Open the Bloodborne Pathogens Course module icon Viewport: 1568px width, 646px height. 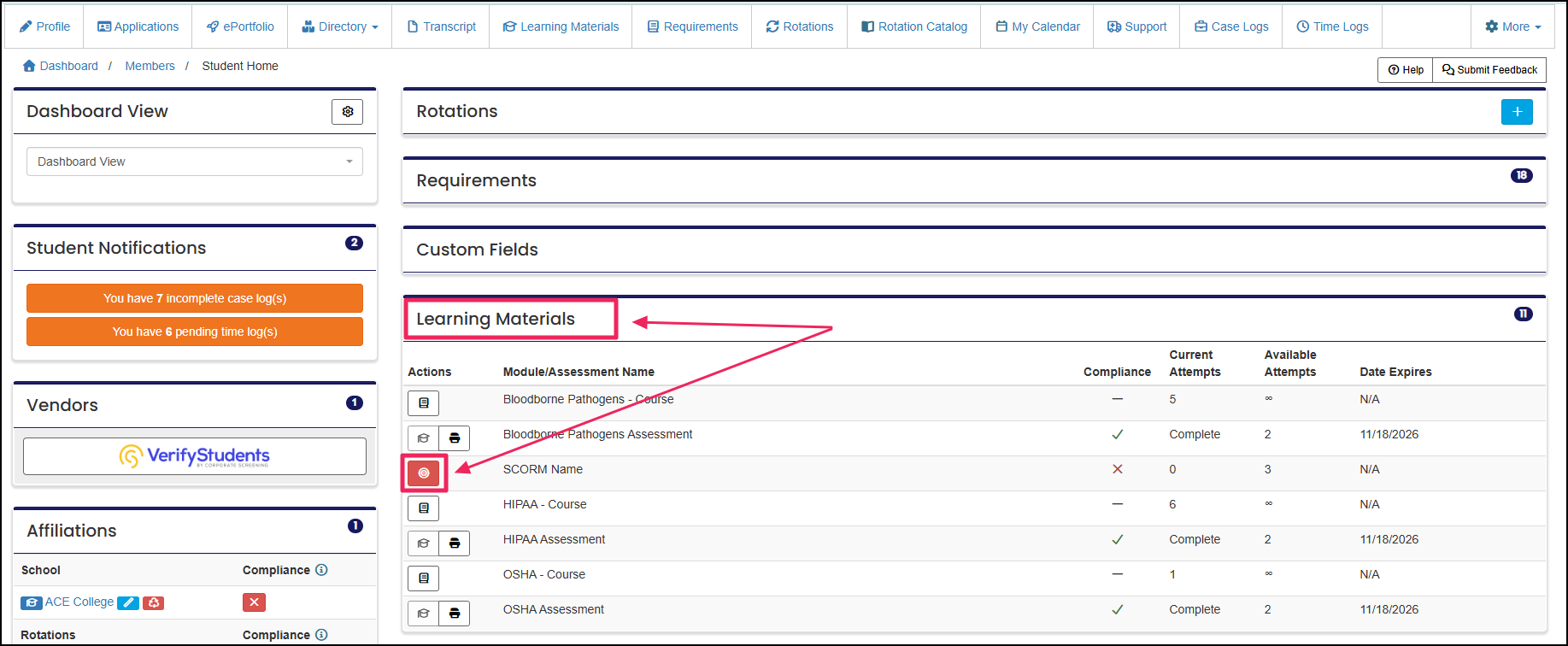423,403
